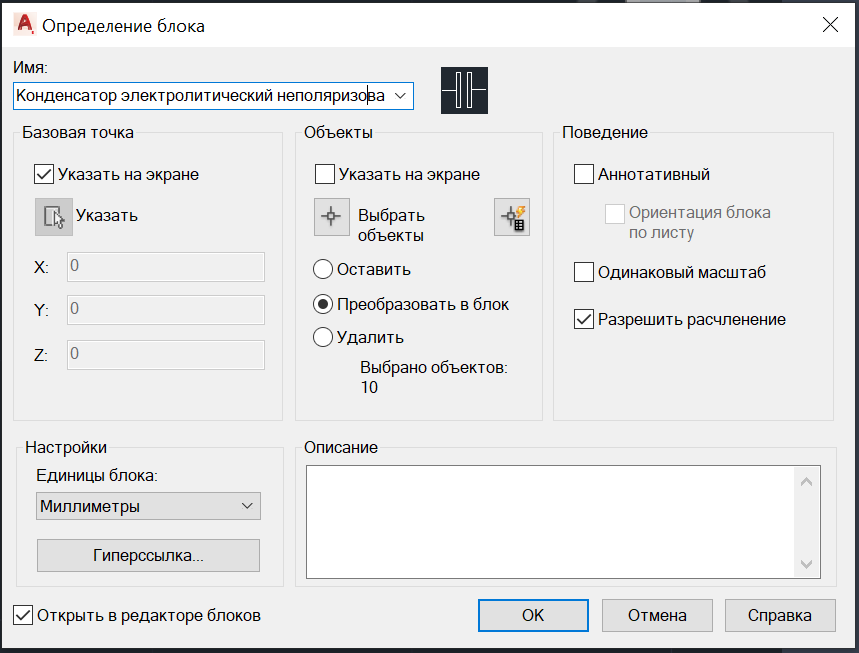The height and width of the screenshot is (653, 859).
Task: Expand the block name dropdown arrow
Action: pos(400,96)
